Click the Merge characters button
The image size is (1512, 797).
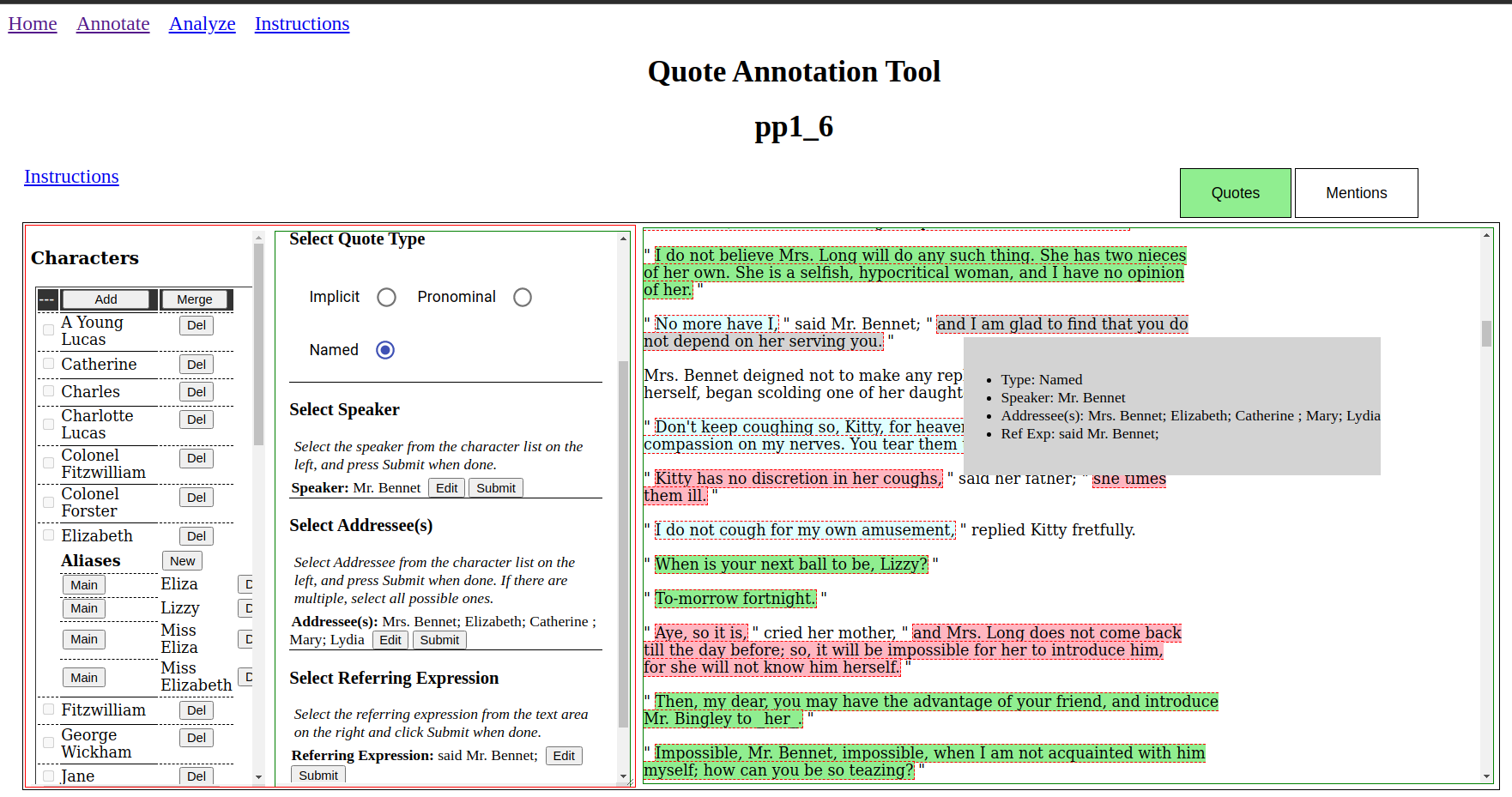(x=195, y=299)
